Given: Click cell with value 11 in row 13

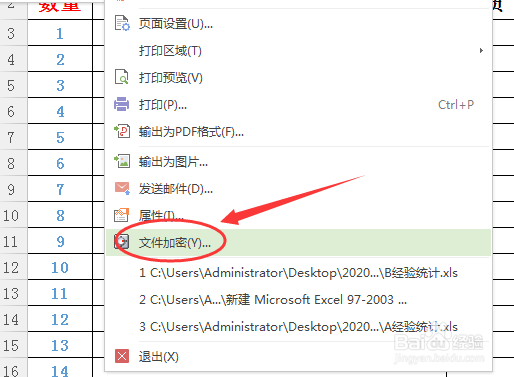Looking at the screenshot, I should (60, 293).
